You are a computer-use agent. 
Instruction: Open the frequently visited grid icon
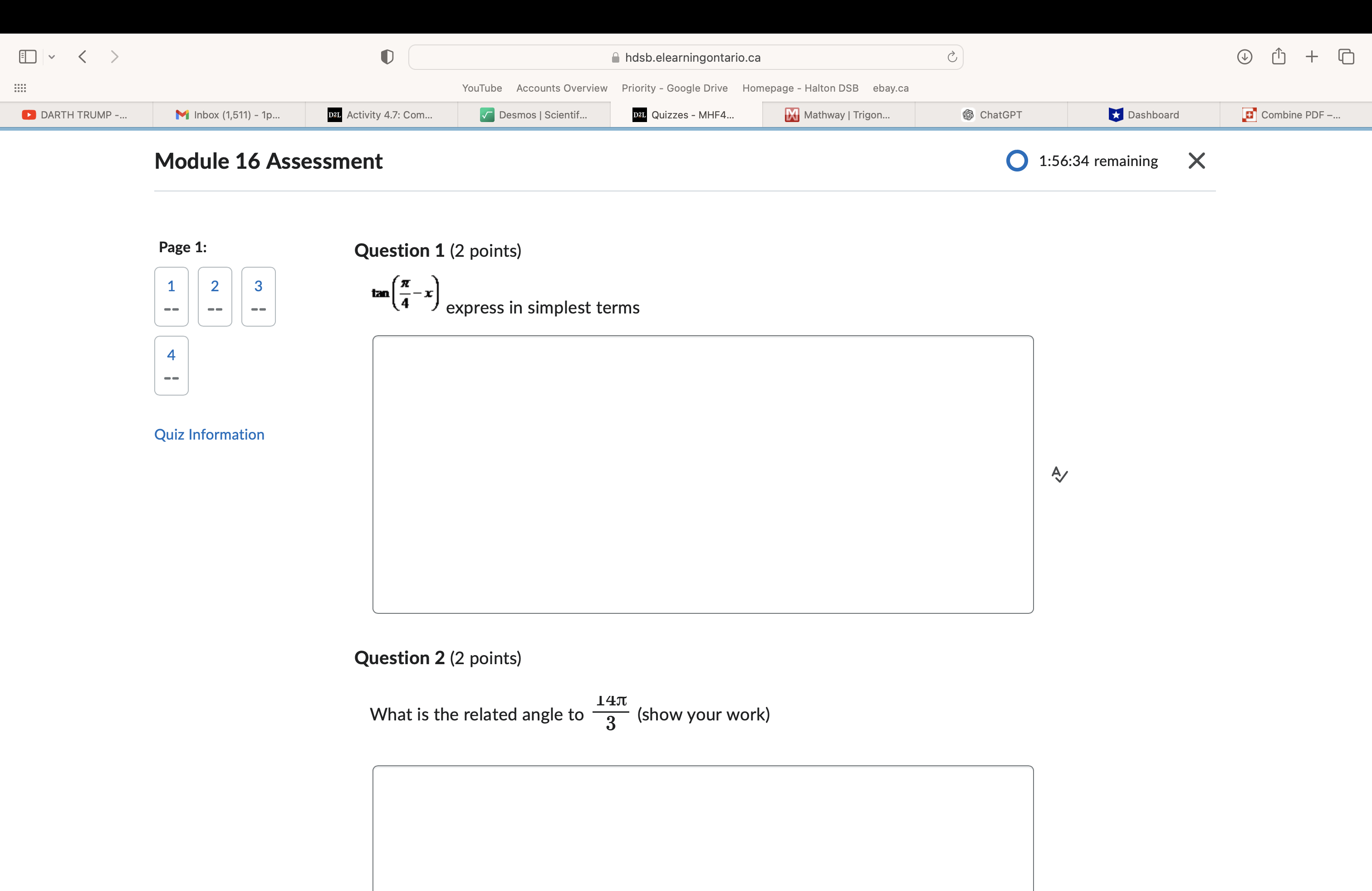point(20,88)
